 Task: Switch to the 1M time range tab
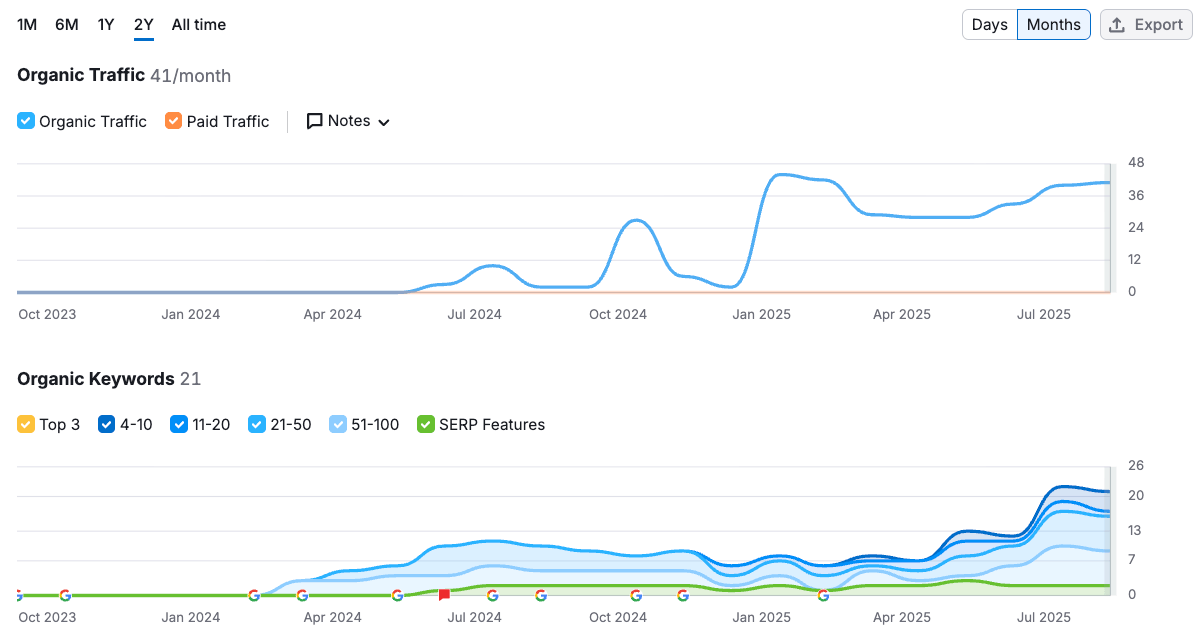coord(26,24)
